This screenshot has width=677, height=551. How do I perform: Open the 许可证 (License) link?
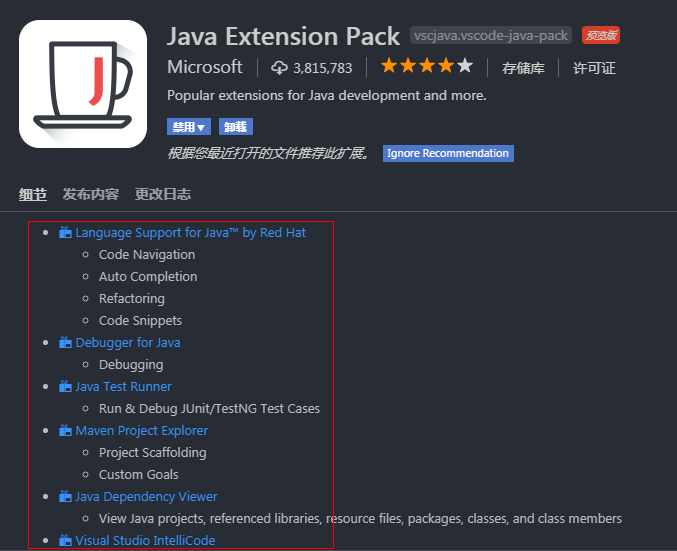[x=594, y=68]
